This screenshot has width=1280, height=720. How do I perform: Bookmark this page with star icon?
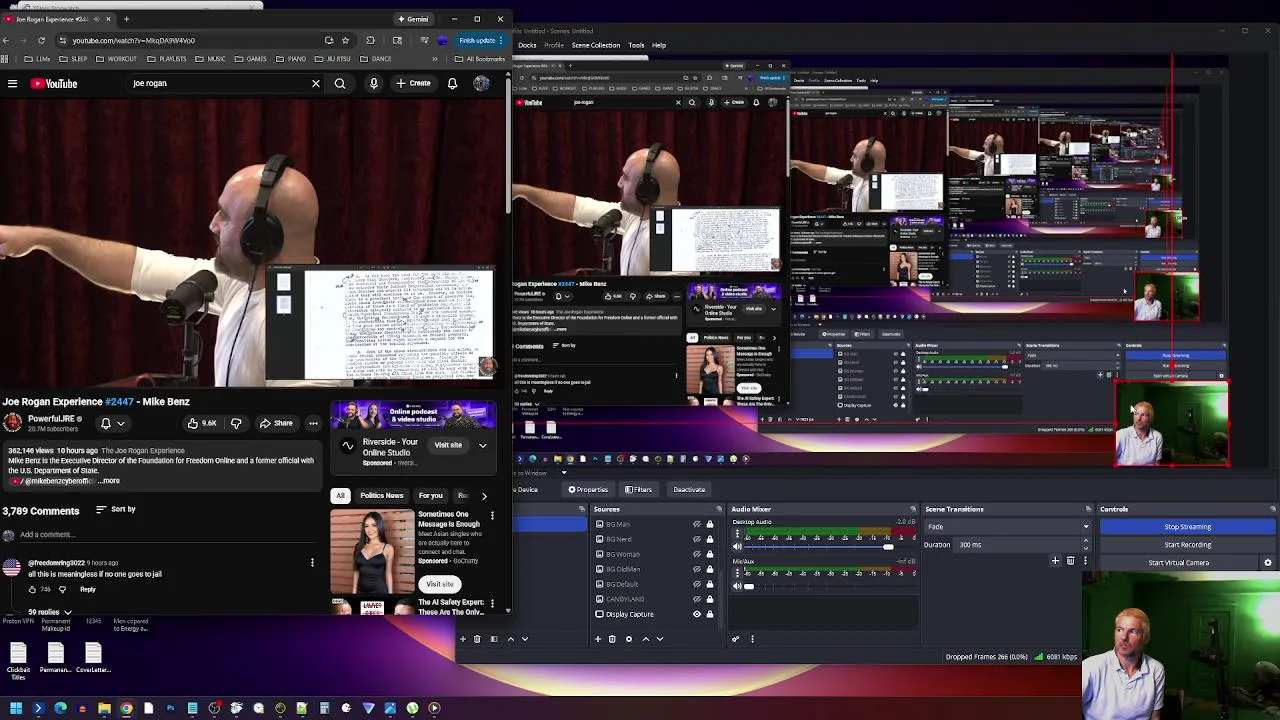pyautogui.click(x=345, y=40)
